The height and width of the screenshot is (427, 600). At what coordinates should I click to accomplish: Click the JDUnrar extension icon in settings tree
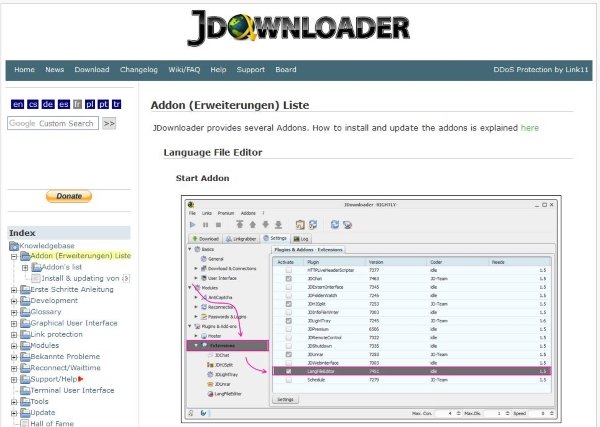210,384
